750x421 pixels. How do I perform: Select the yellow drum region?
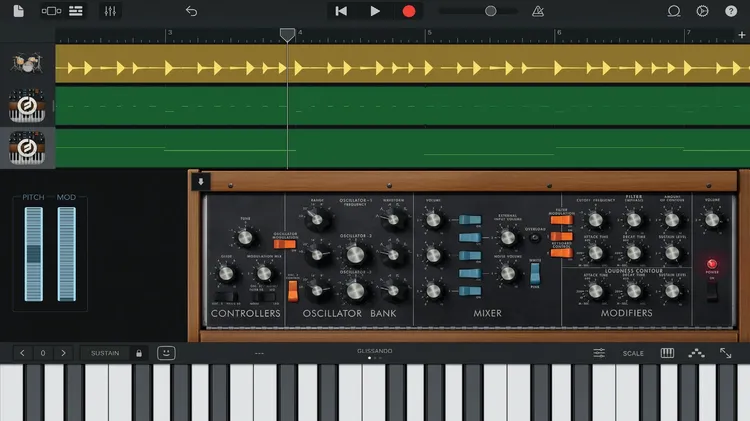point(402,64)
